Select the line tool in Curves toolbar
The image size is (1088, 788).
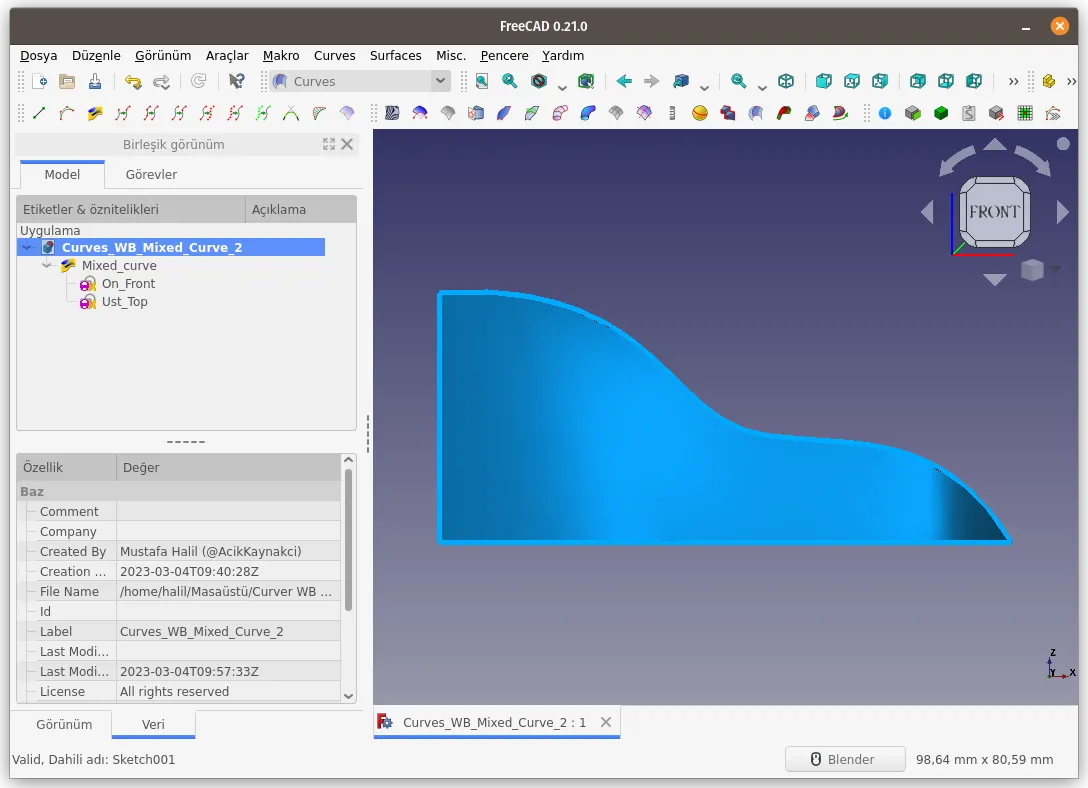(x=39, y=113)
